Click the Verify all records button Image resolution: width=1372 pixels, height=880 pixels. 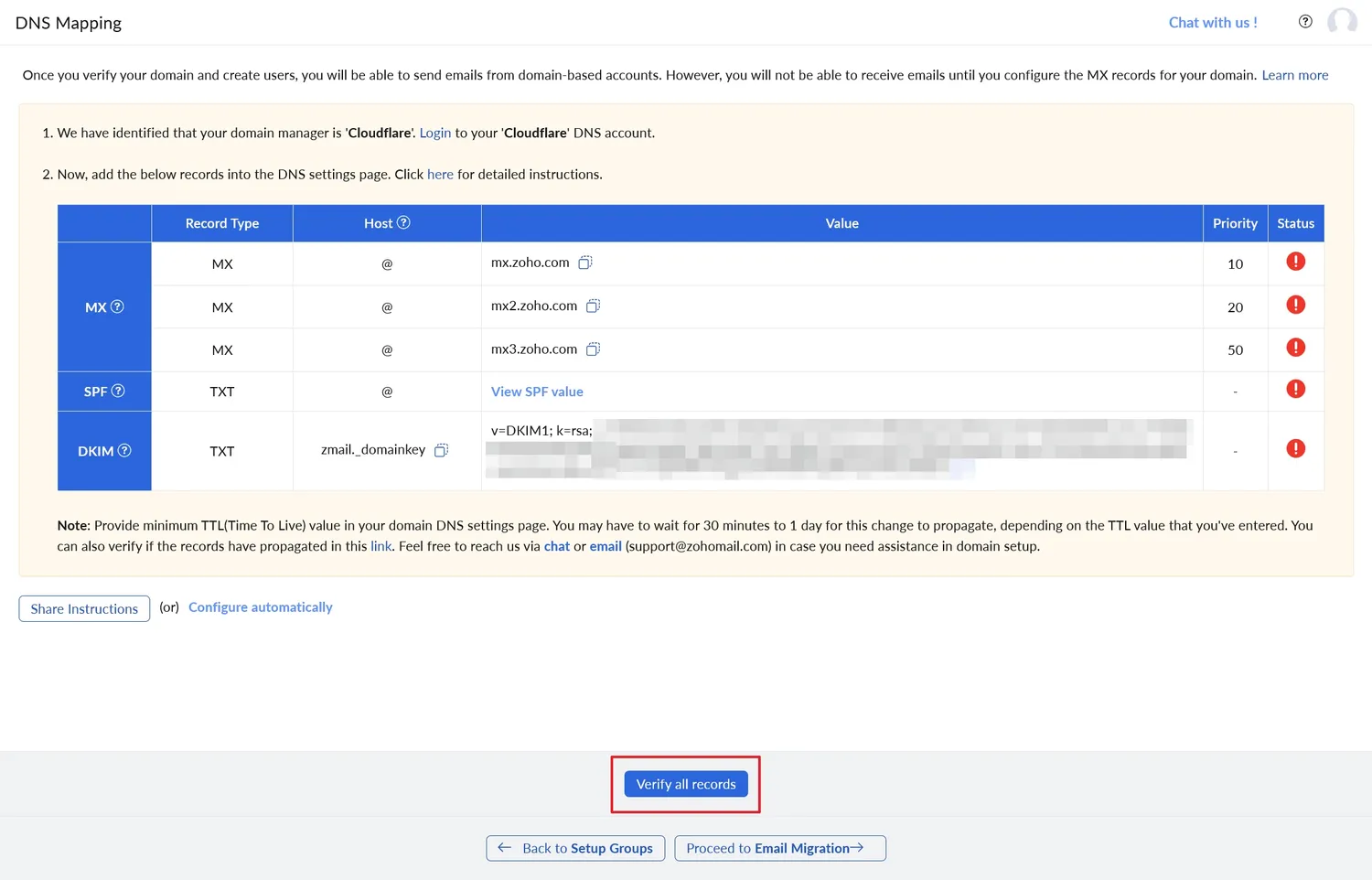685,784
